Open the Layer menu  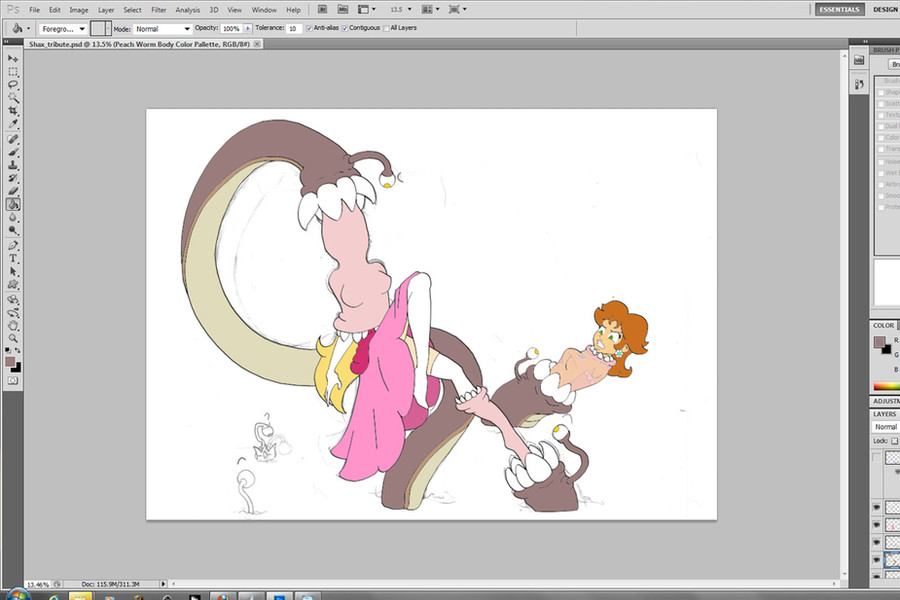click(x=106, y=10)
